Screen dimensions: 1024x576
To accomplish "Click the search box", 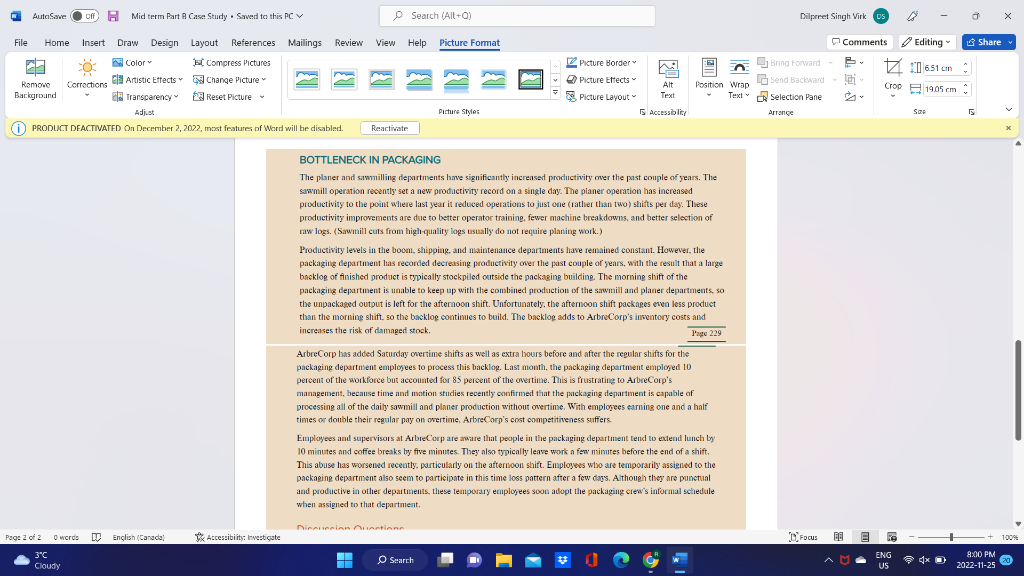I will coord(517,16).
